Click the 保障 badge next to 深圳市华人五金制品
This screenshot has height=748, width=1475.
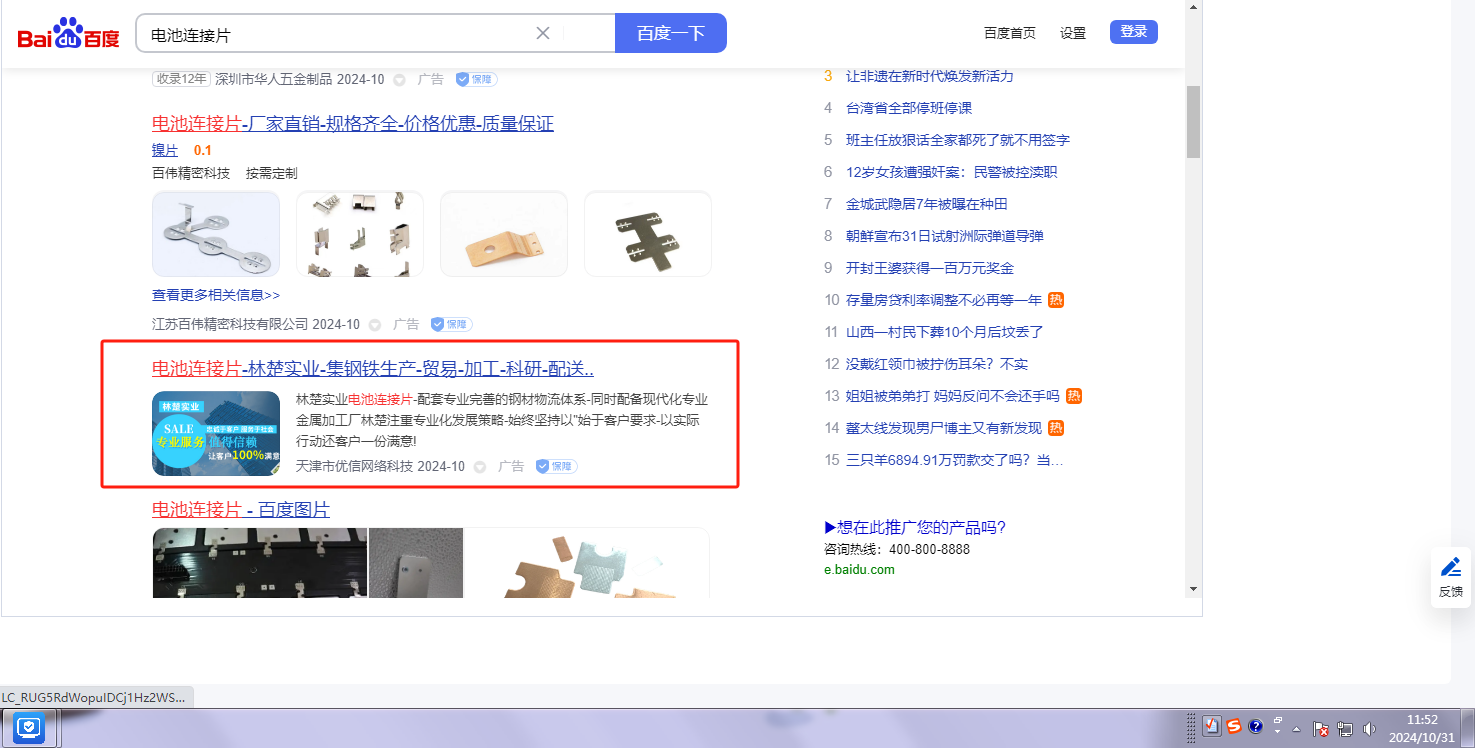coord(476,80)
